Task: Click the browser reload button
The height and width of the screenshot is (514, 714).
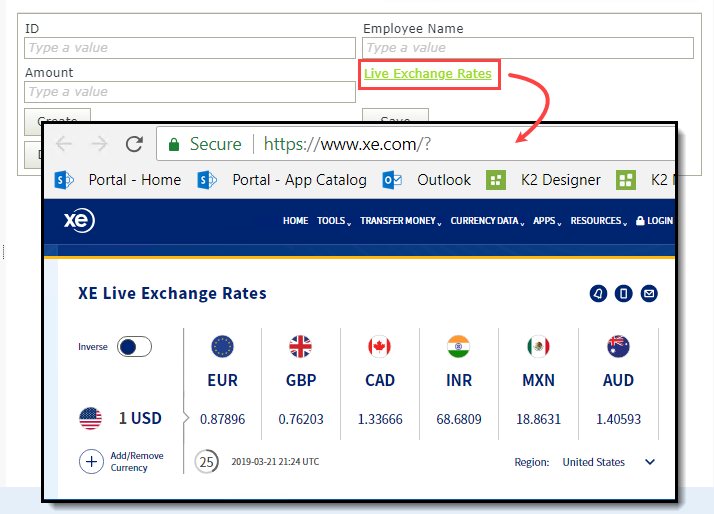Action: tap(134, 144)
